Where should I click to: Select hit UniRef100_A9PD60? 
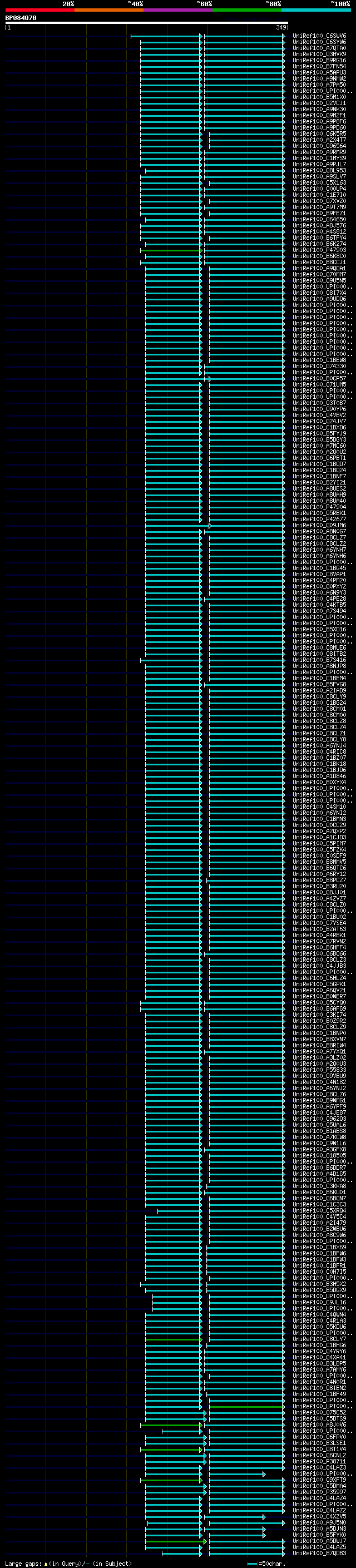coord(319,128)
